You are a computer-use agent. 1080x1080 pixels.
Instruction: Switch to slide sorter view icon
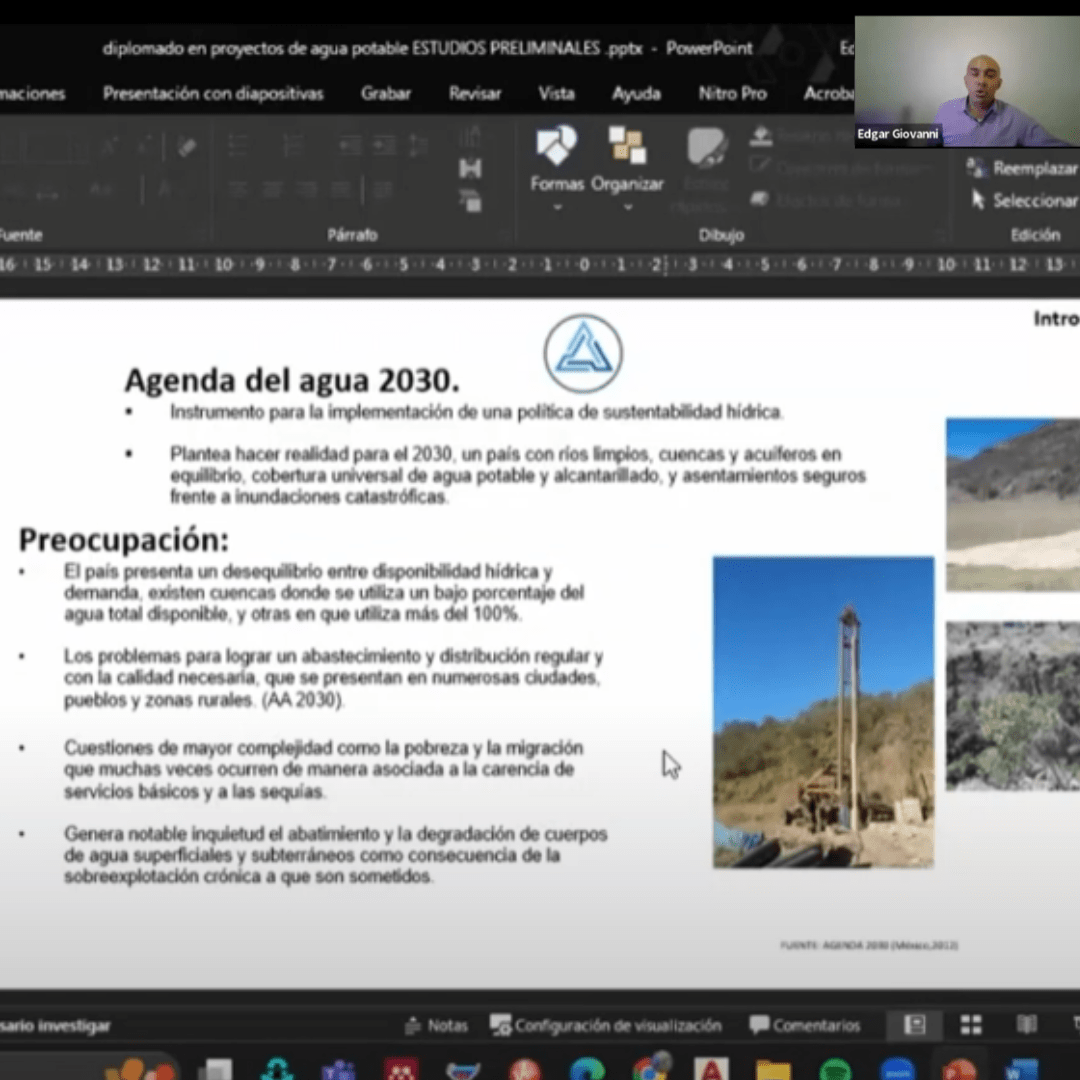click(971, 1025)
